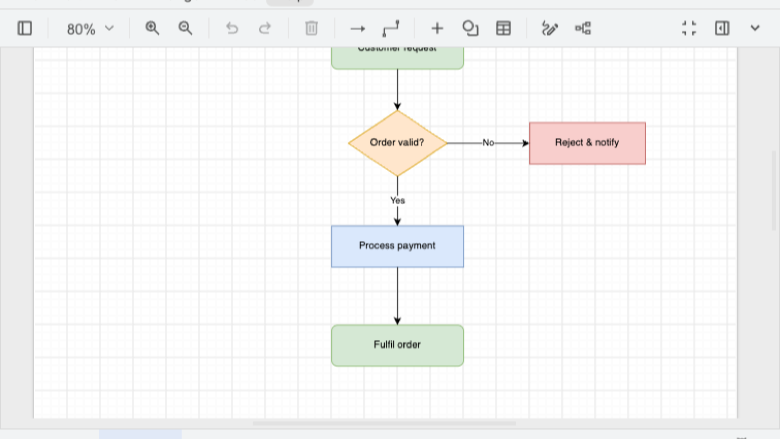The height and width of the screenshot is (439, 780).
Task: Select the straight arrow connection tool
Action: click(358, 29)
